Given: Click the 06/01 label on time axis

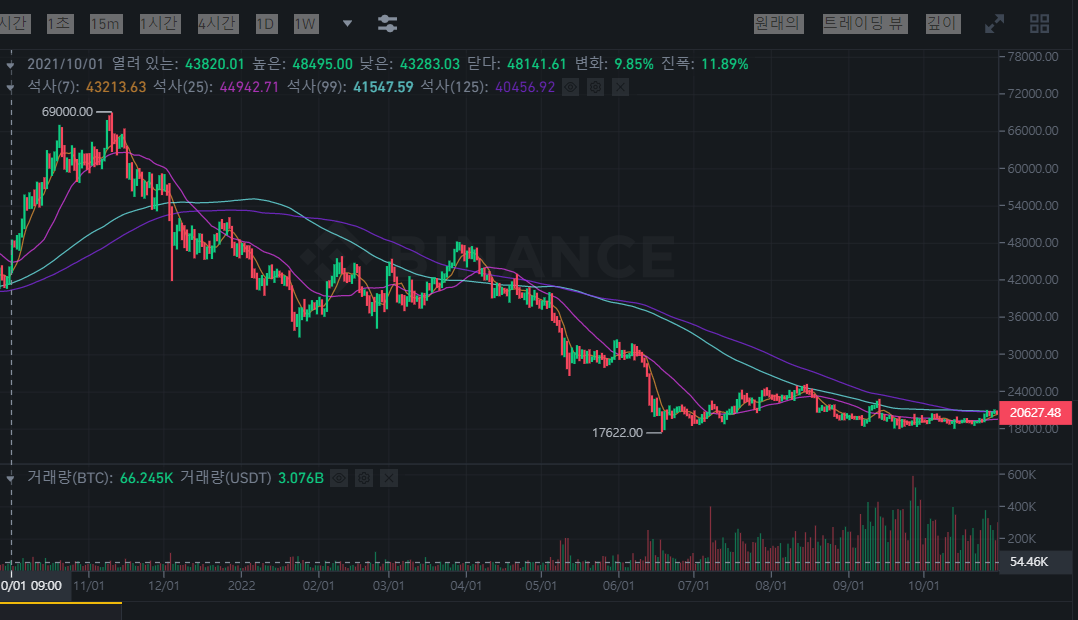Looking at the screenshot, I should pyautogui.click(x=619, y=586).
